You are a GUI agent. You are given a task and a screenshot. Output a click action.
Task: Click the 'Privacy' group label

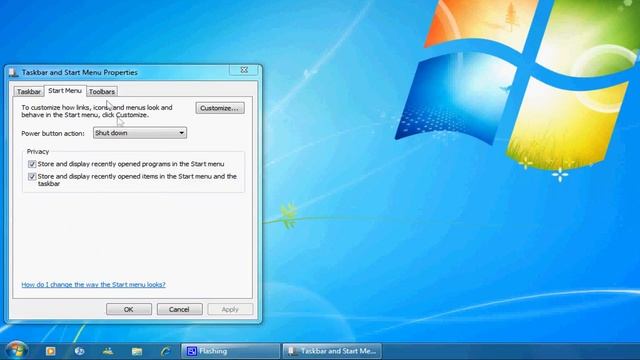38,151
